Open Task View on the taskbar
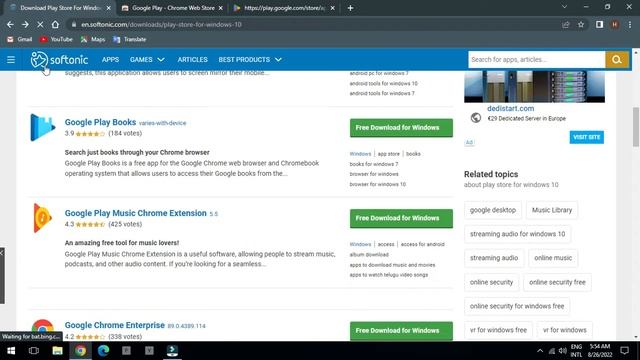The image size is (640, 360). (34, 351)
